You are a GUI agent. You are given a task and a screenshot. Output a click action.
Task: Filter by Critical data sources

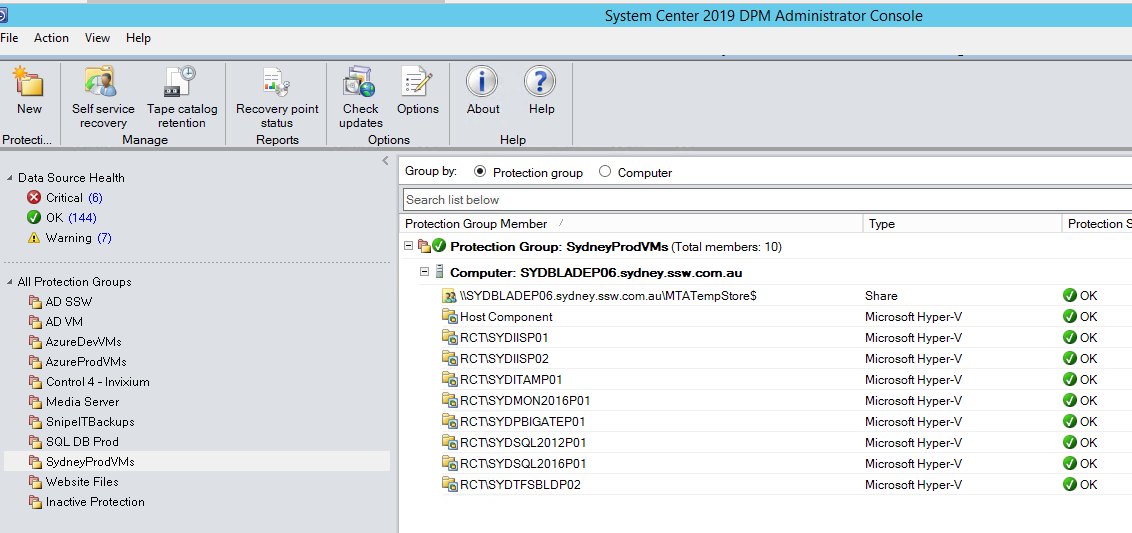coord(64,198)
